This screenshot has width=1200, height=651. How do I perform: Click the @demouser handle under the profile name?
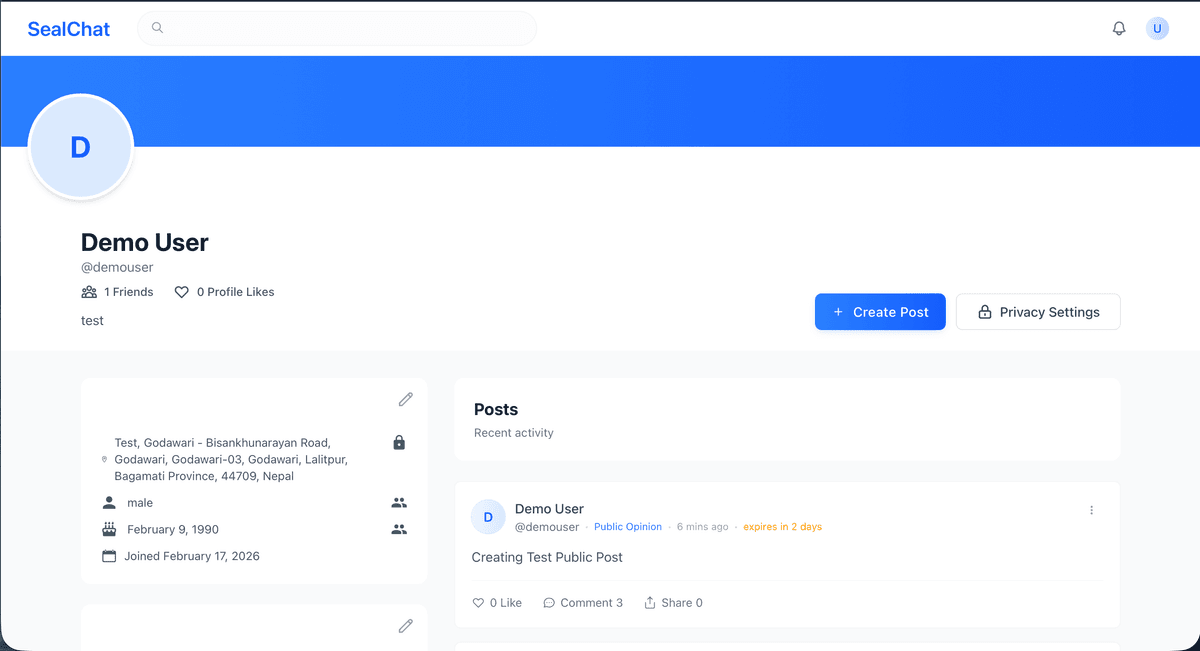tap(117, 267)
